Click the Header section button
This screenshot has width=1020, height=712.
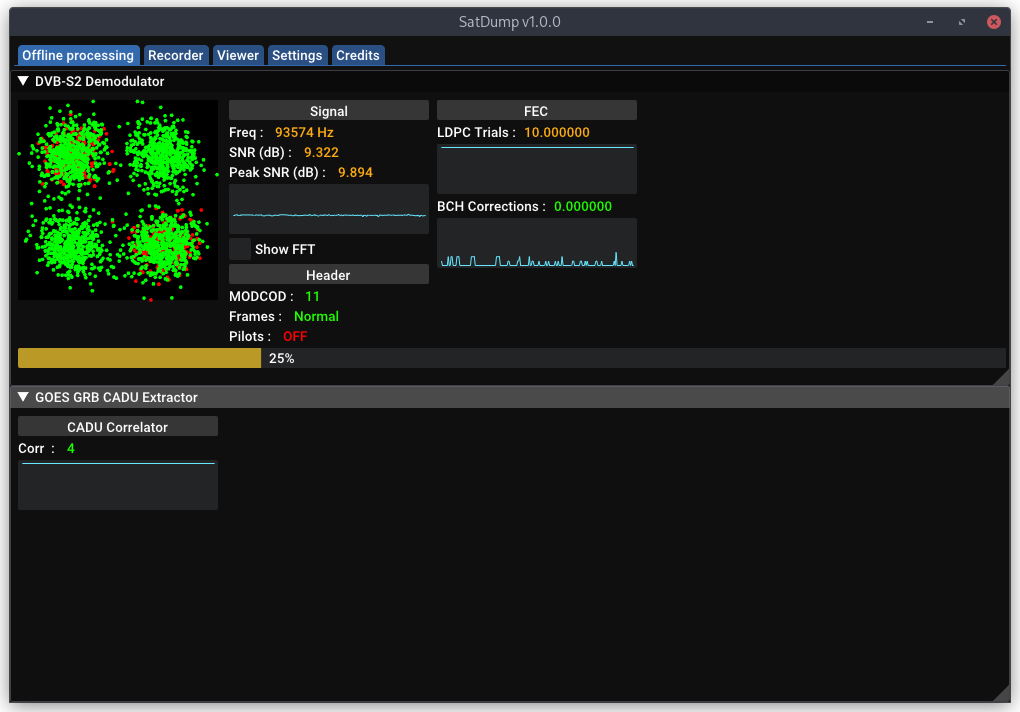click(329, 274)
